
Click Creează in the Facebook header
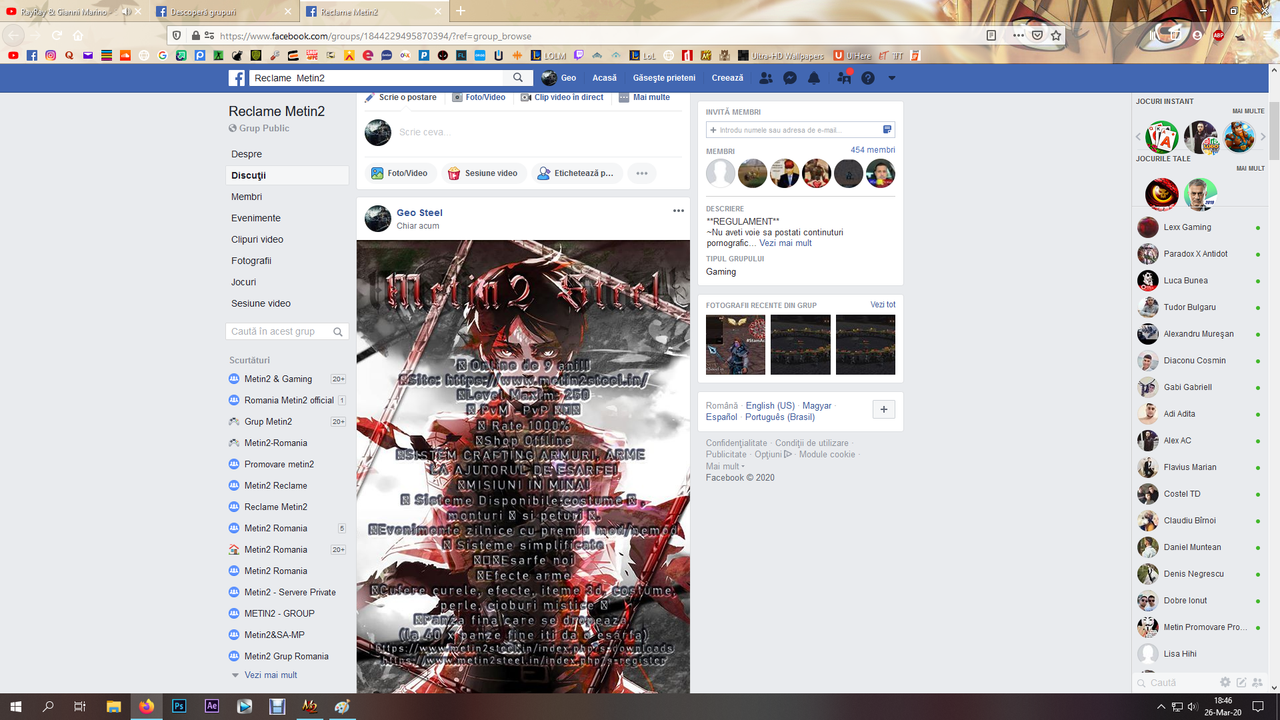(727, 78)
